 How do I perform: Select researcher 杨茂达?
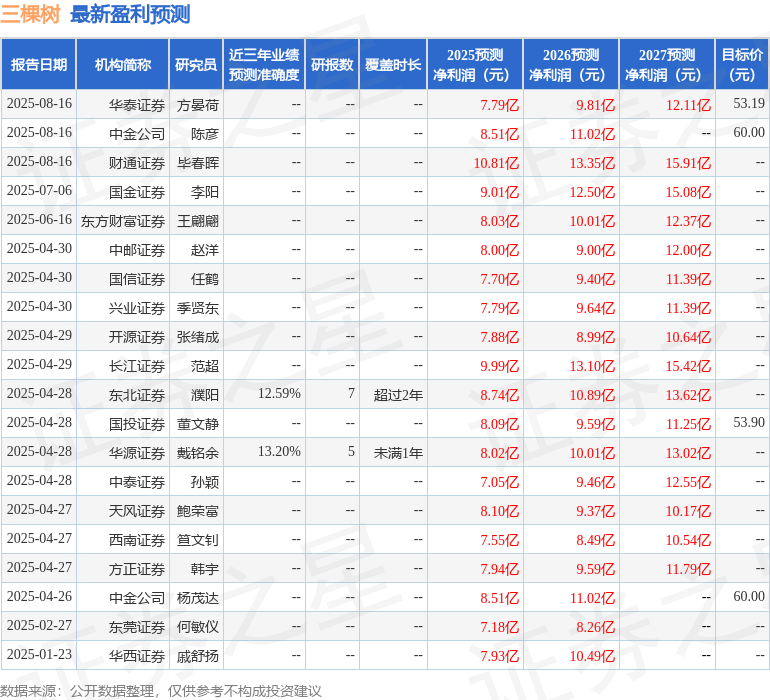198,598
